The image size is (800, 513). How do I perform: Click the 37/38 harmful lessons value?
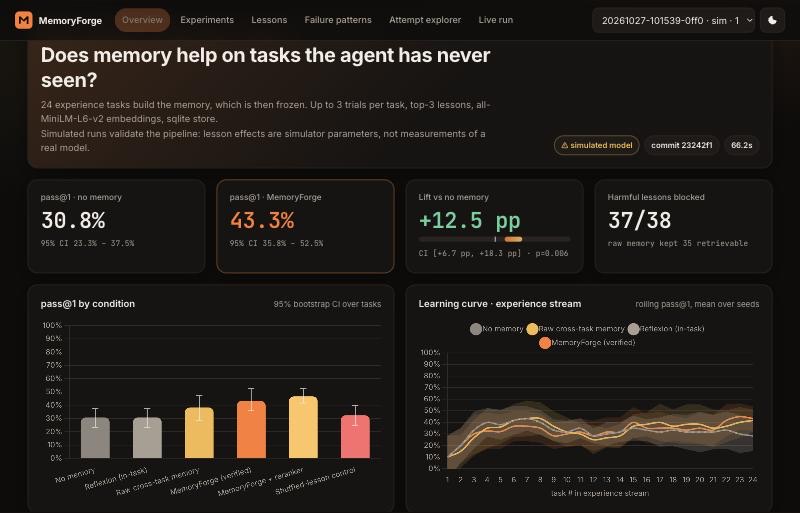[x=640, y=221]
